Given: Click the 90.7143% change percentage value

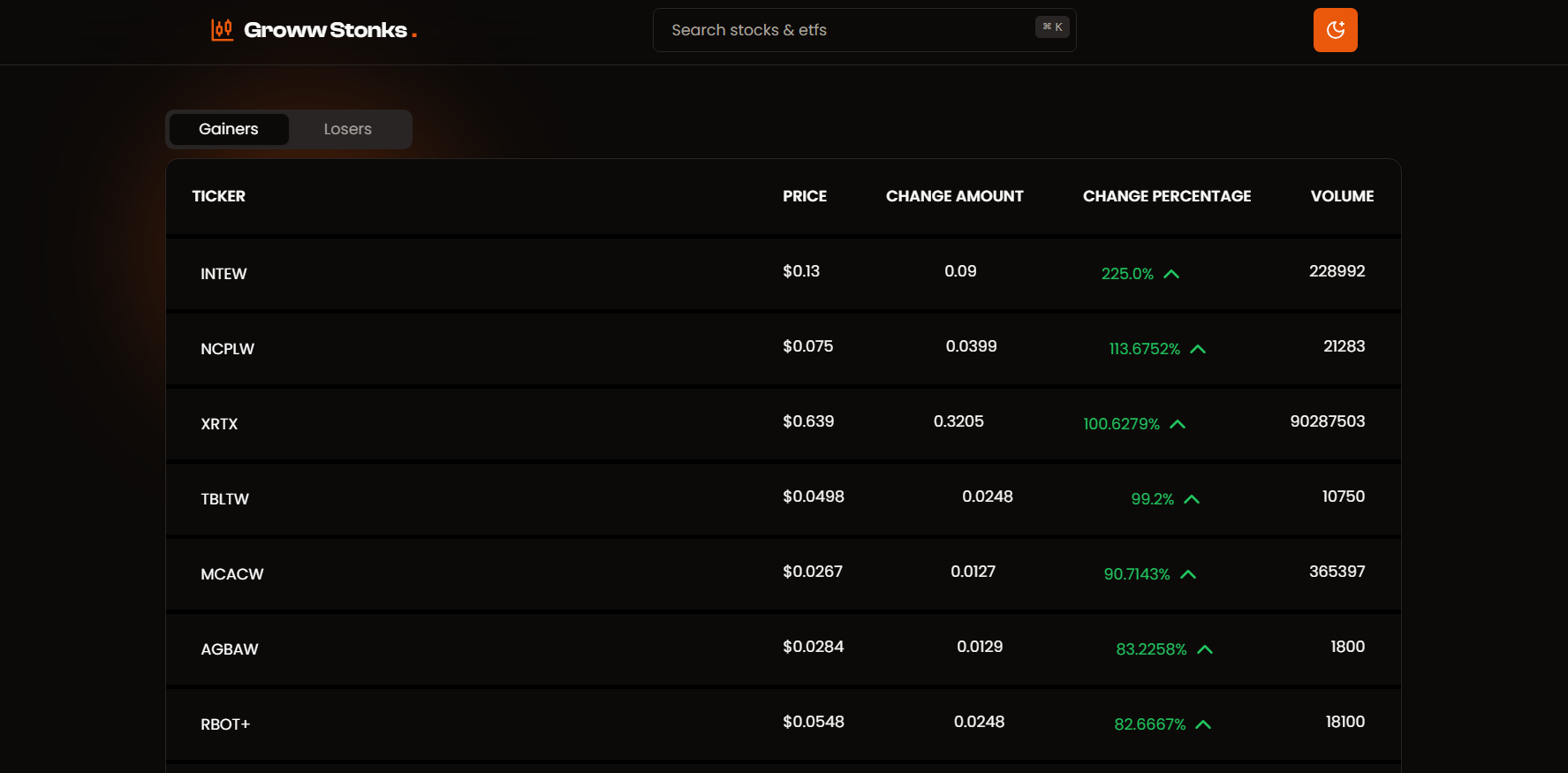Looking at the screenshot, I should [x=1137, y=574].
